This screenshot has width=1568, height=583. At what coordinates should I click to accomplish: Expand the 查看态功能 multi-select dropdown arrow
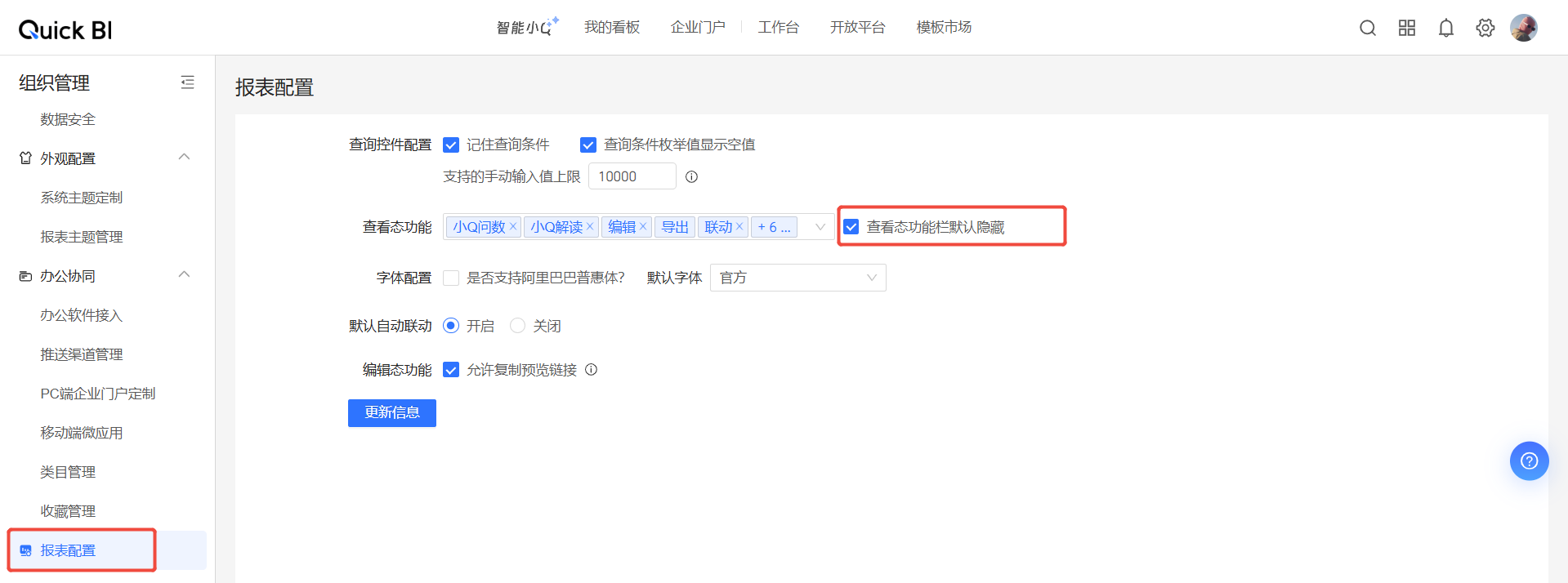coord(820,227)
